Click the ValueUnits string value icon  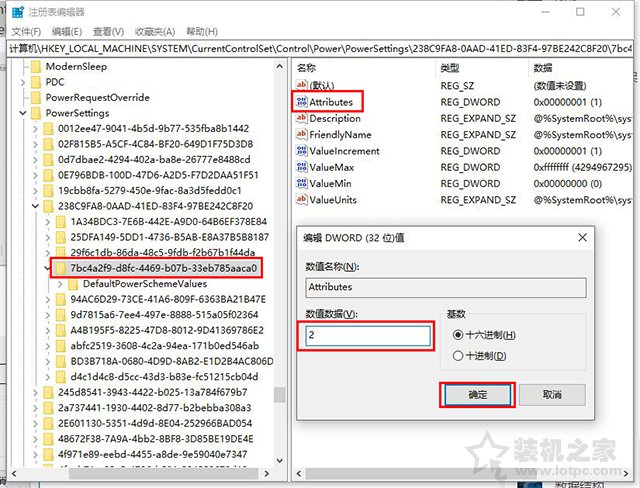pyautogui.click(x=302, y=200)
